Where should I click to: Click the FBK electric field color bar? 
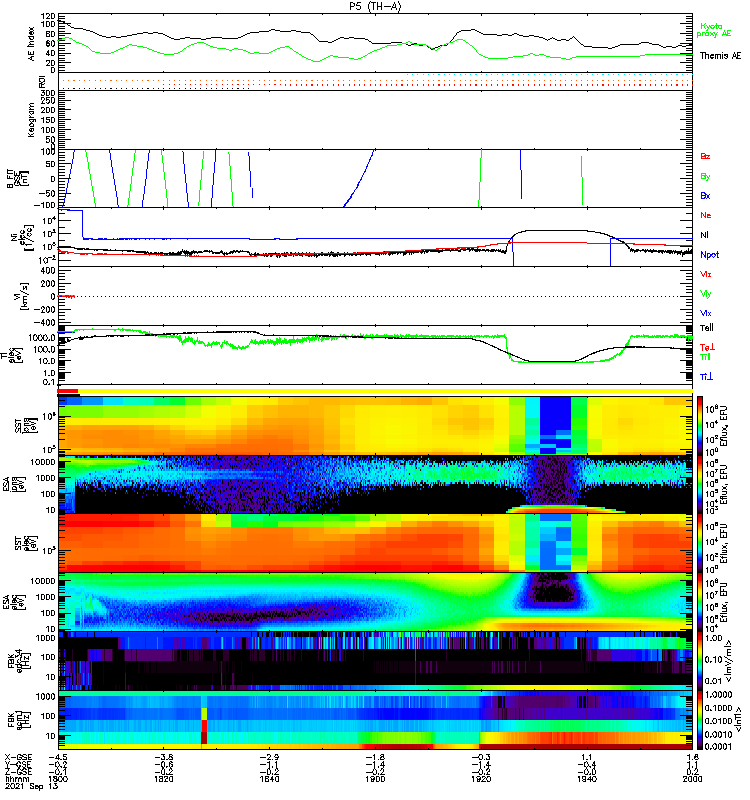coord(700,661)
